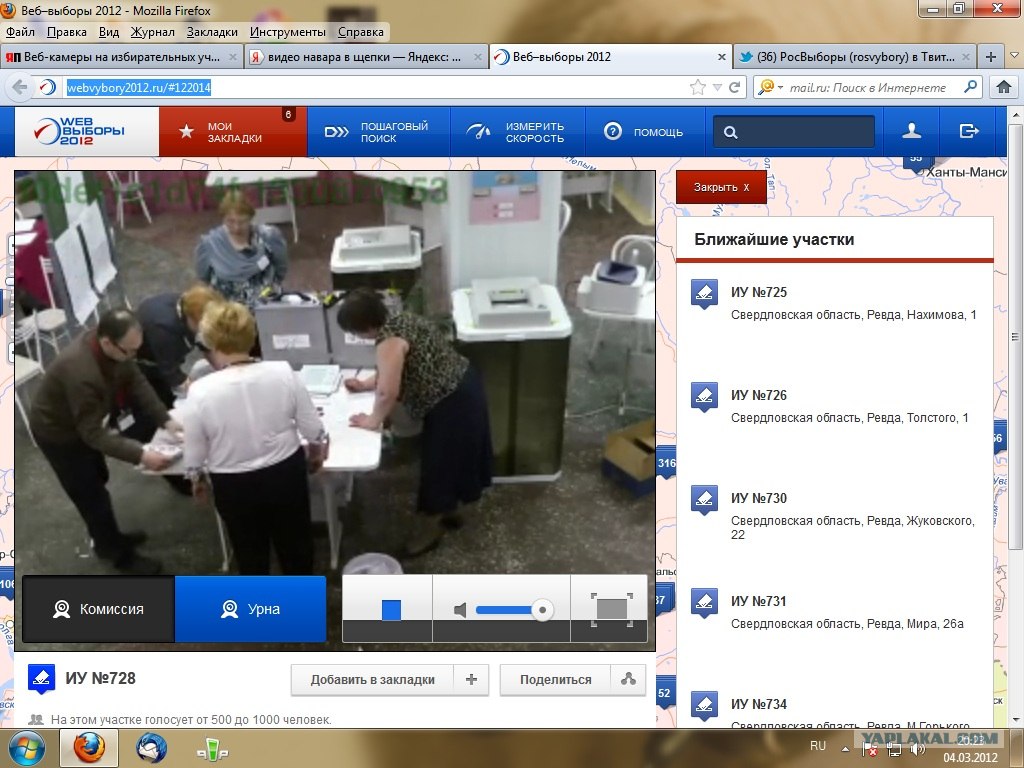This screenshot has height=768, width=1024.
Task: Click the share network icon beside Поделиться
Action: (x=628, y=680)
